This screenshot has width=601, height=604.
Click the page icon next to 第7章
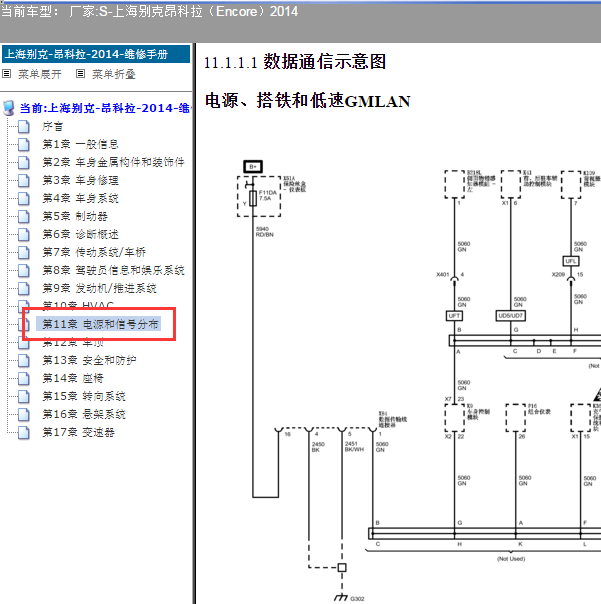[x=24, y=252]
